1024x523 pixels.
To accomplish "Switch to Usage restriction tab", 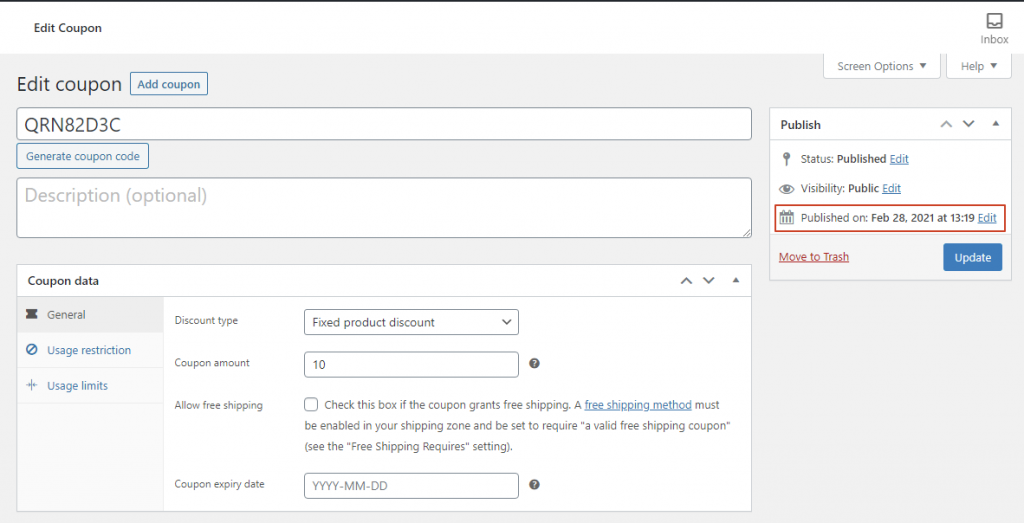I will pos(88,350).
